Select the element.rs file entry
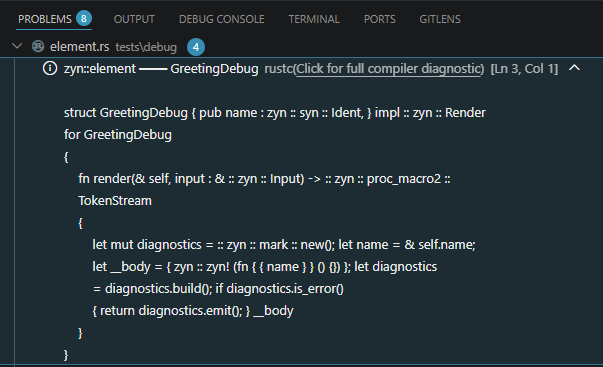 (80, 47)
